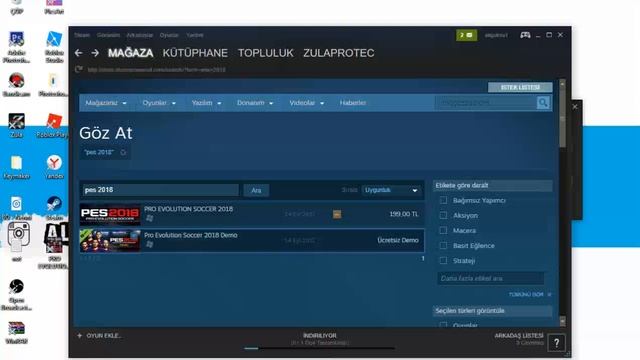Expand the Oyunlar store dropdown
640x360 pixels.
point(159,103)
